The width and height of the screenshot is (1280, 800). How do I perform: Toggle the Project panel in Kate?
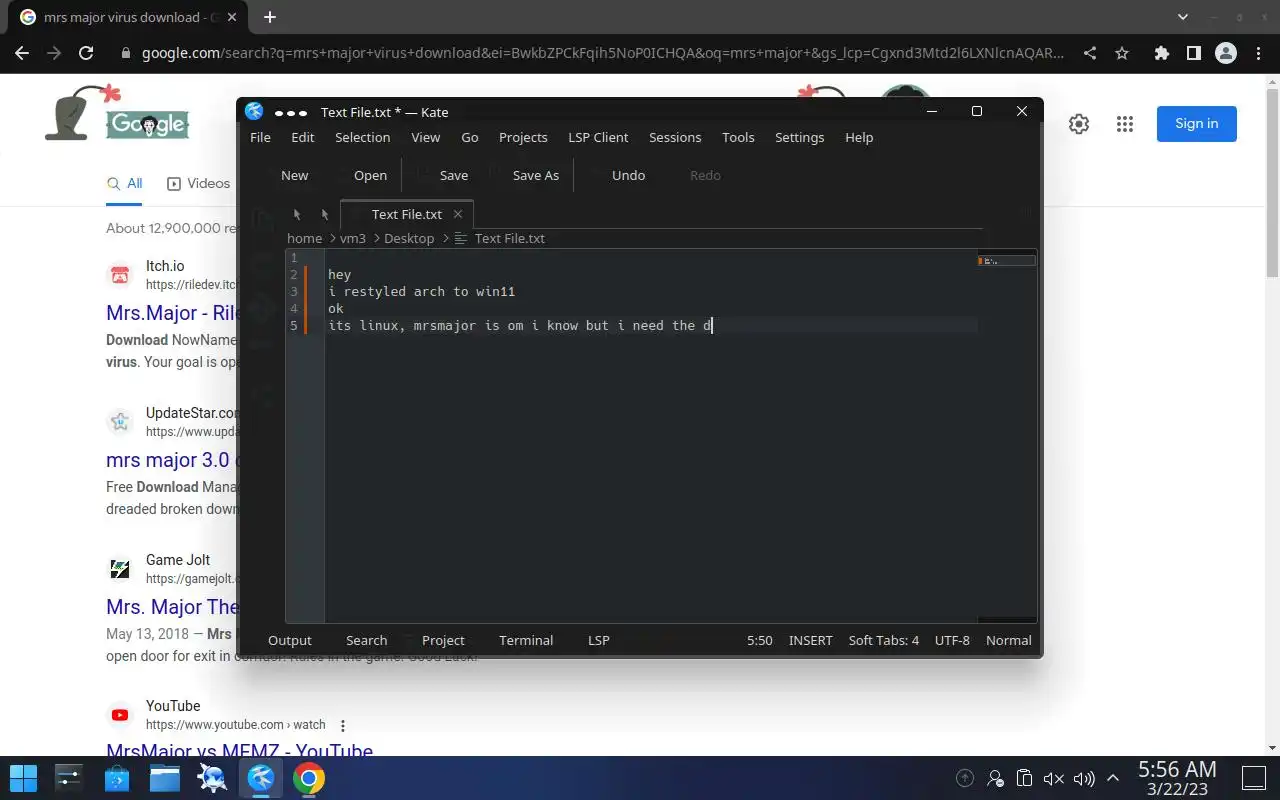[x=443, y=640]
